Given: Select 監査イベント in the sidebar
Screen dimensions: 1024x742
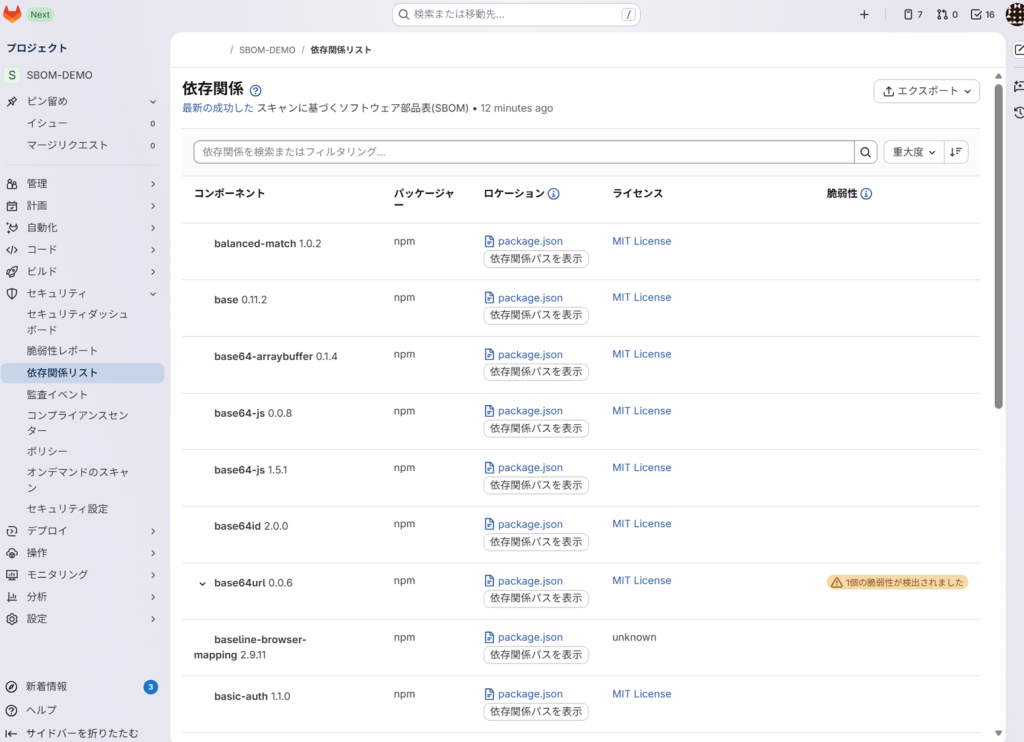Looking at the screenshot, I should tap(57, 395).
